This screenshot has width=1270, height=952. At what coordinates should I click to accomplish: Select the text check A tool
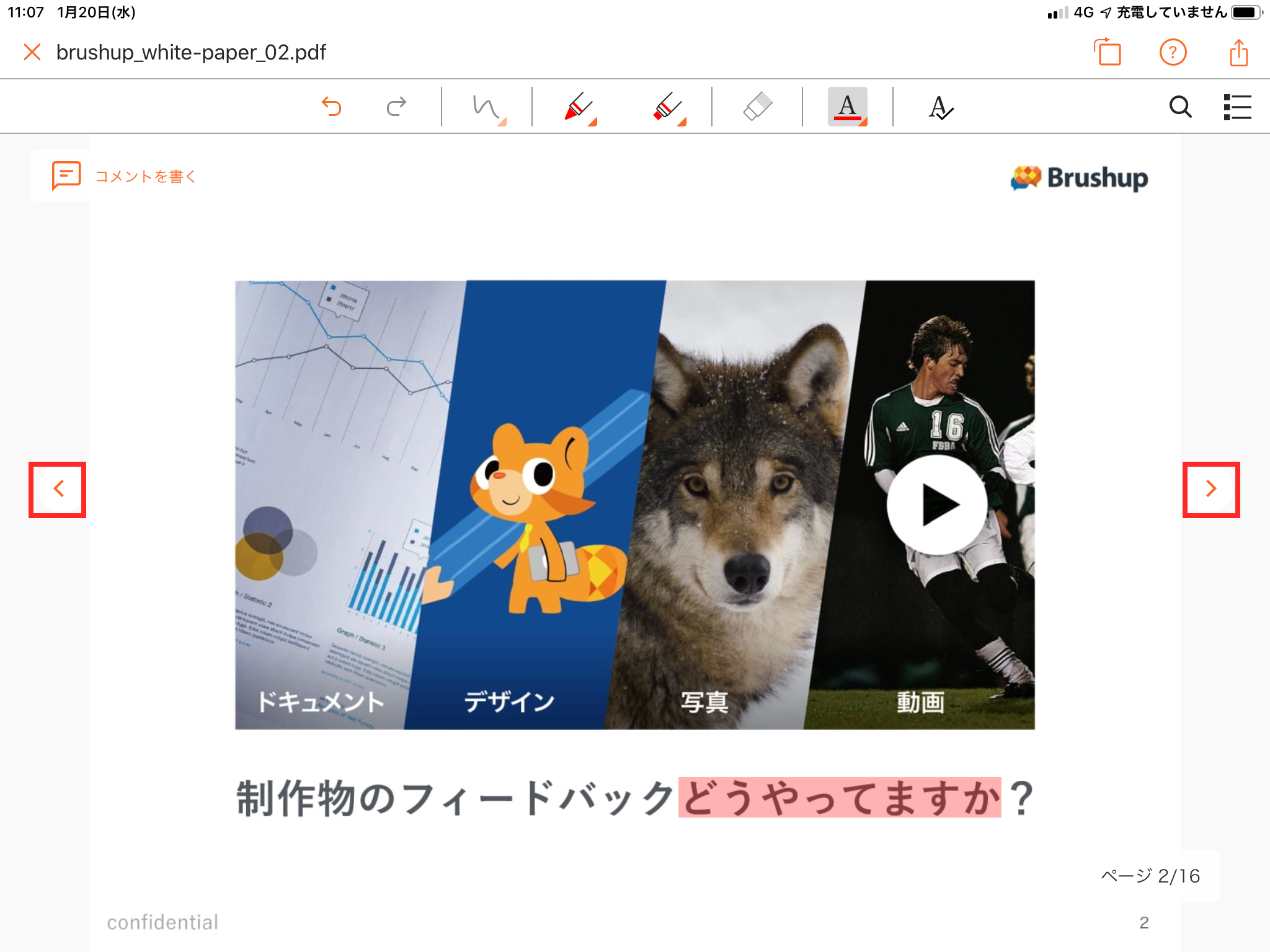(x=940, y=107)
